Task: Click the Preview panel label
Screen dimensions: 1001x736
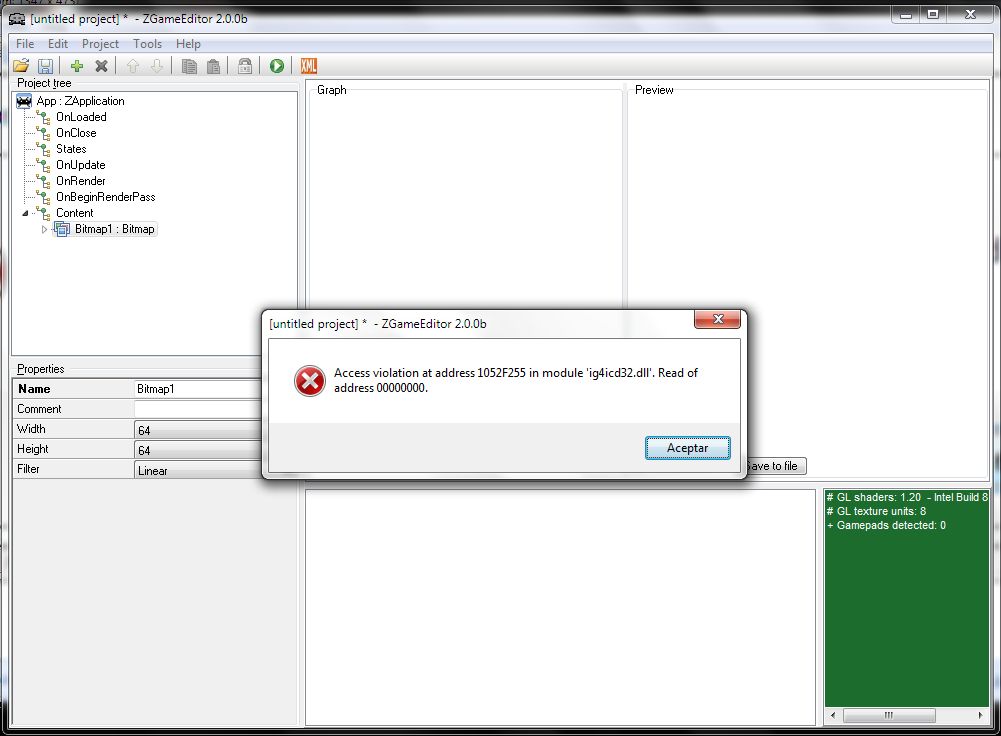Action: click(x=654, y=90)
